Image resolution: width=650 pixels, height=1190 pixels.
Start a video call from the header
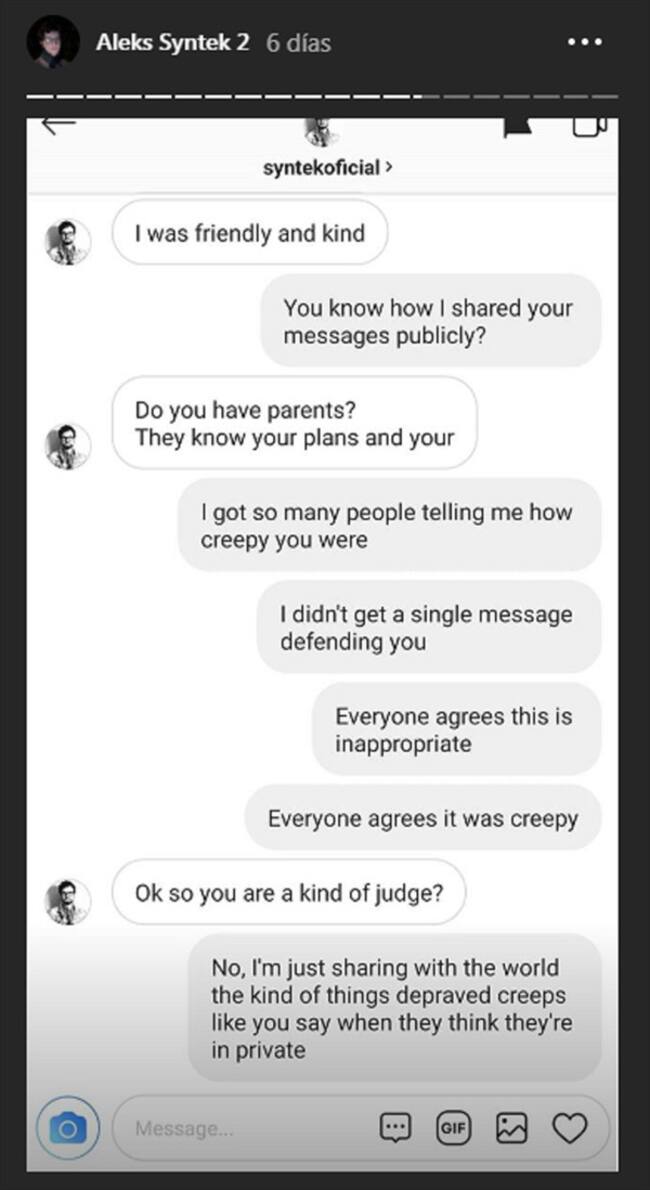590,126
